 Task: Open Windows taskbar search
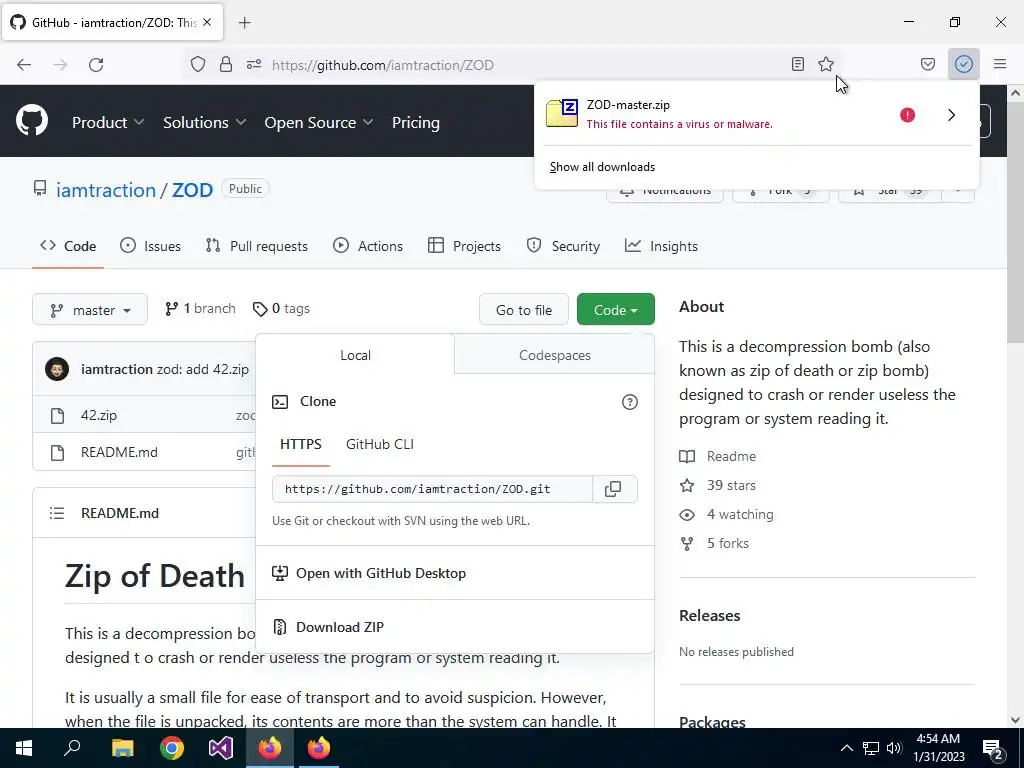click(x=72, y=748)
